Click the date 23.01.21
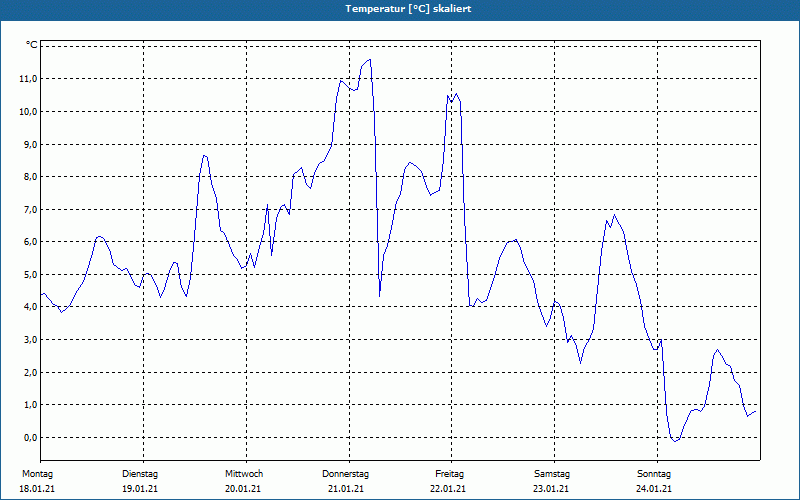 pyautogui.click(x=551, y=489)
